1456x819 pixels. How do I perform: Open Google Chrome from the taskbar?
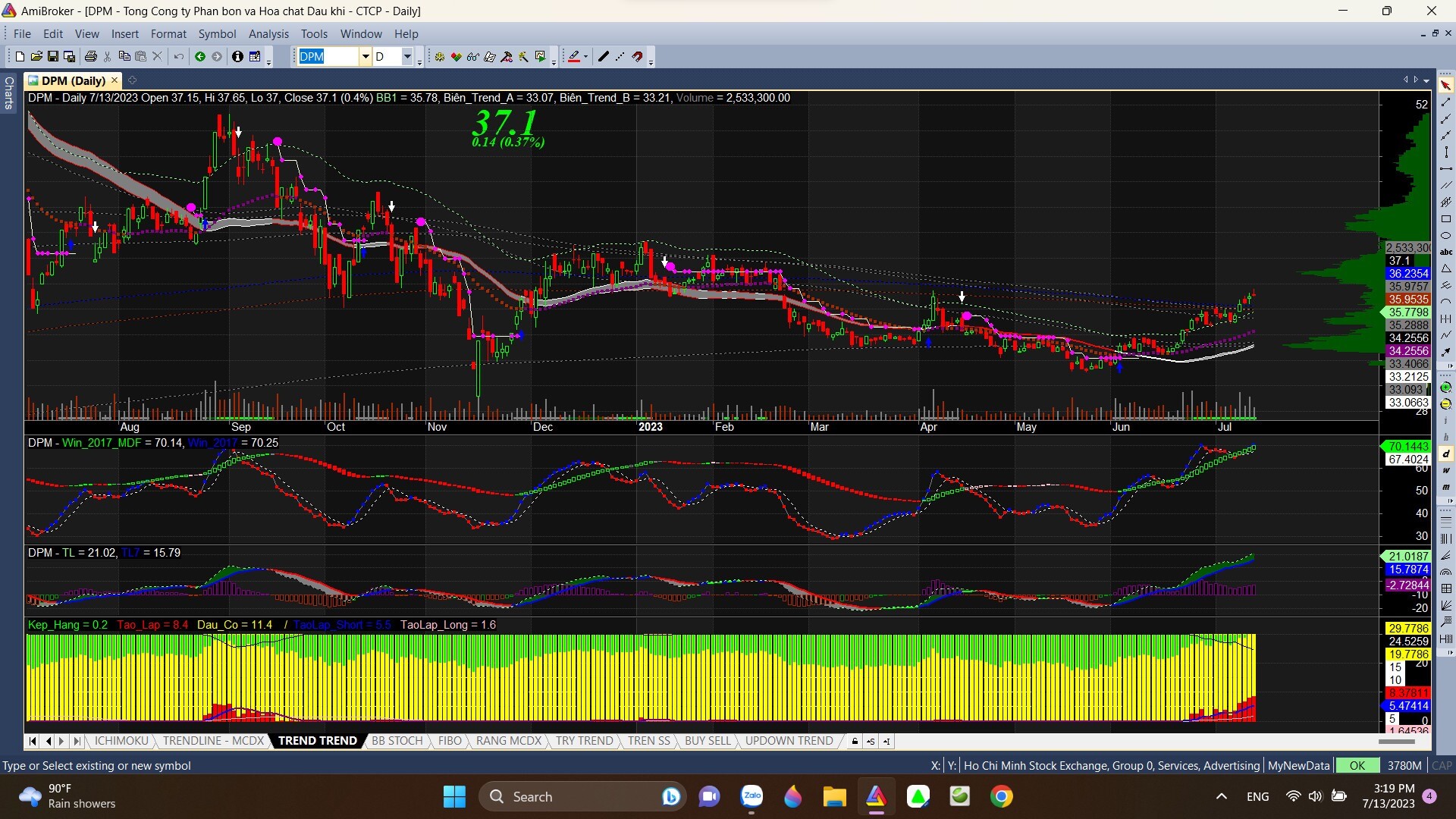[x=1001, y=796]
